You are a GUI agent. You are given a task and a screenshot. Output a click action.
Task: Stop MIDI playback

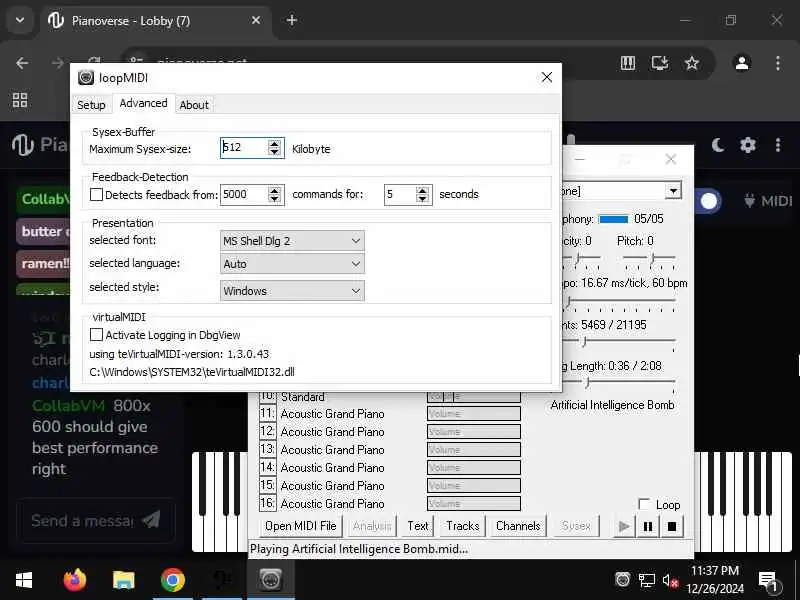pyautogui.click(x=672, y=527)
